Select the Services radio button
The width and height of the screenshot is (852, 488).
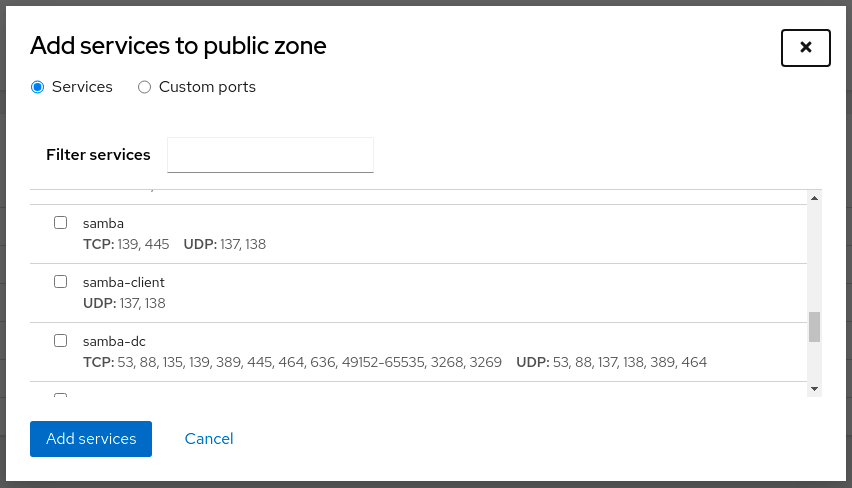(38, 87)
